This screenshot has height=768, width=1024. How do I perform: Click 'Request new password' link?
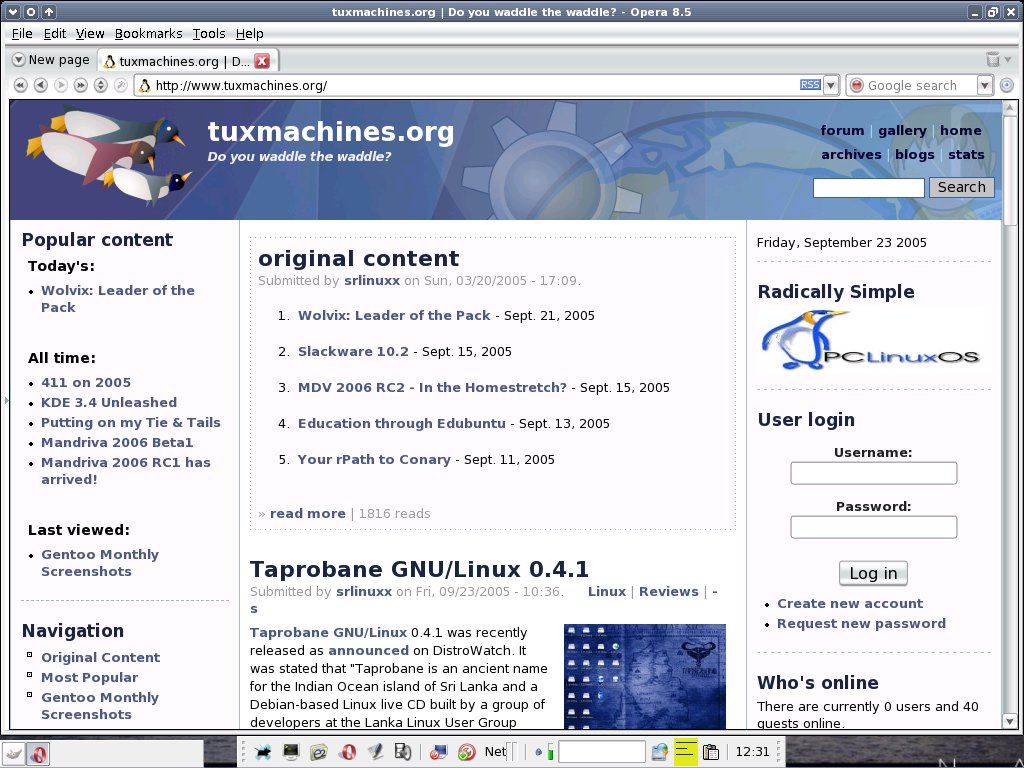(x=861, y=624)
